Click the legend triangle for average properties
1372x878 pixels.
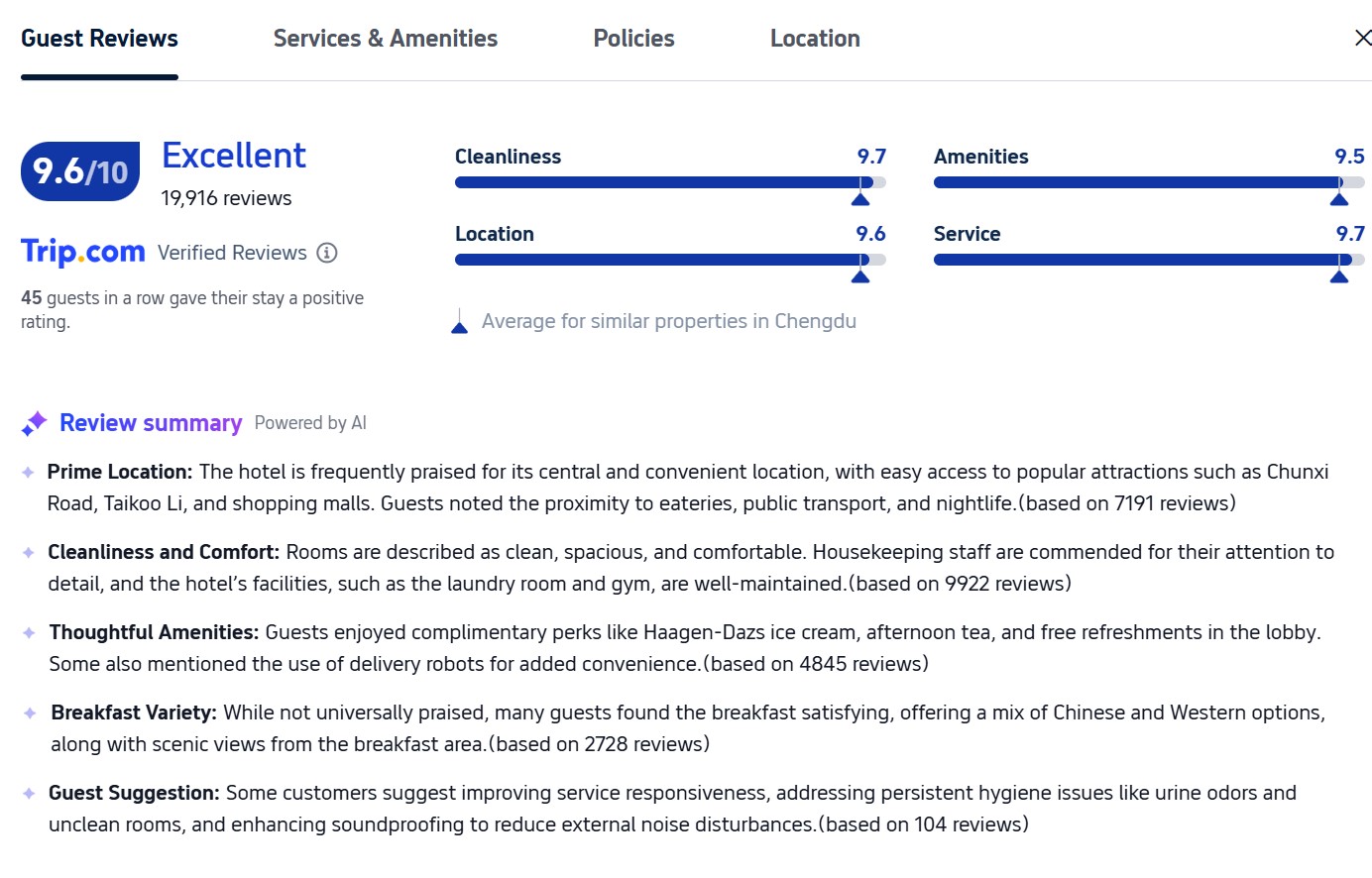(x=459, y=326)
